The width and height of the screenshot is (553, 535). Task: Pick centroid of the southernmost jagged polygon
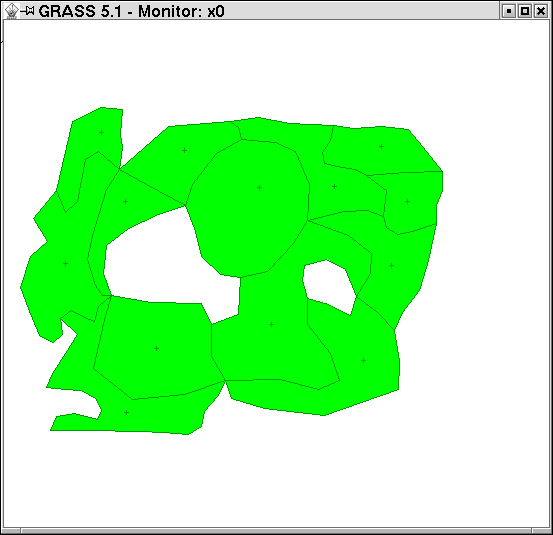tap(126, 412)
